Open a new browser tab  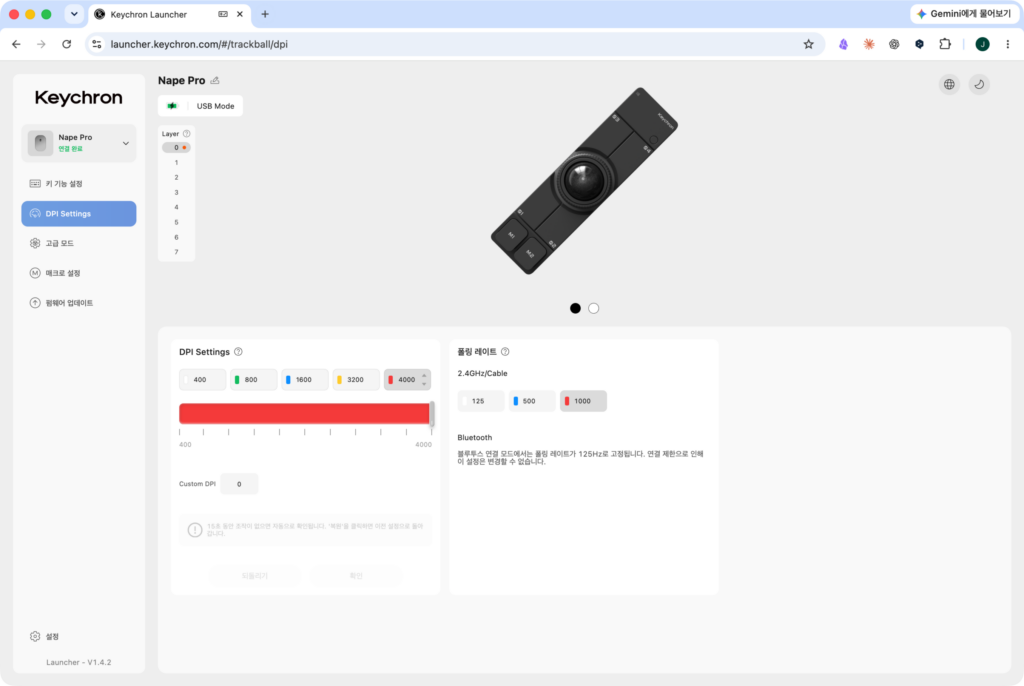point(265,14)
